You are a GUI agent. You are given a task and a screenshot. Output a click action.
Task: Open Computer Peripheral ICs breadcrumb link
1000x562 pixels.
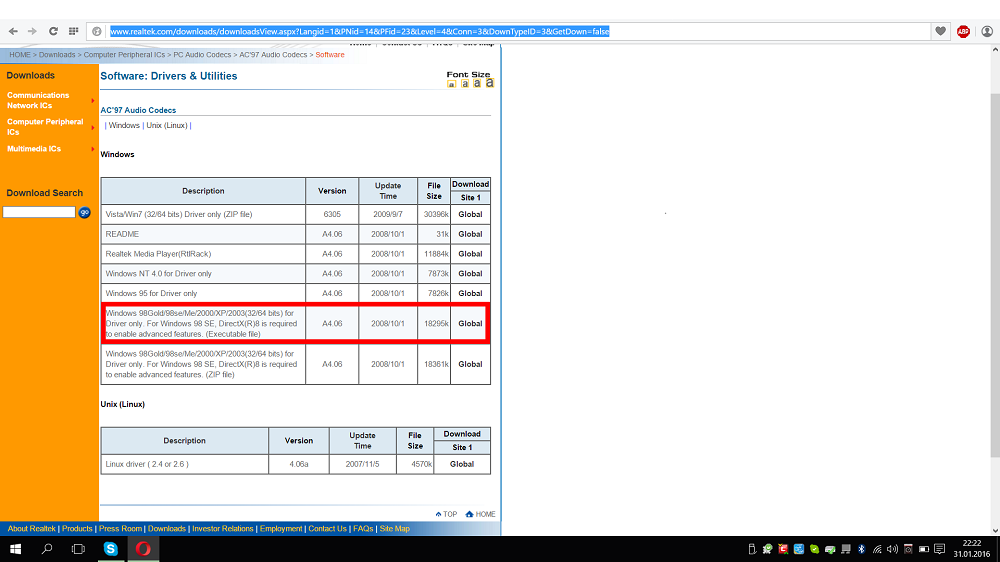coord(124,55)
